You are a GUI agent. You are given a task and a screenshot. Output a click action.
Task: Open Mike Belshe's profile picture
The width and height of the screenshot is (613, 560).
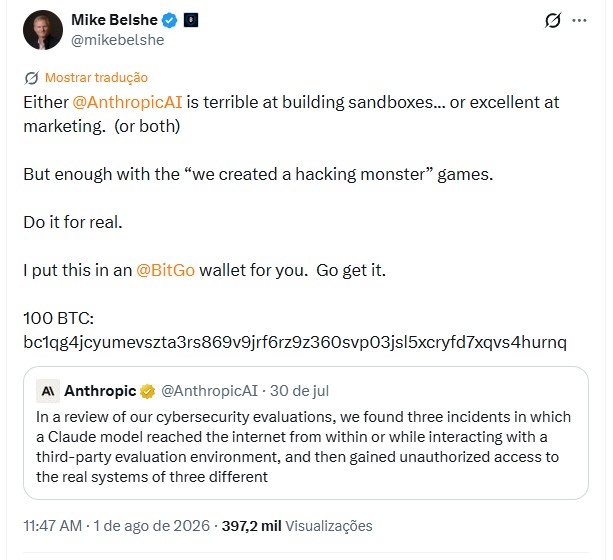point(43,30)
